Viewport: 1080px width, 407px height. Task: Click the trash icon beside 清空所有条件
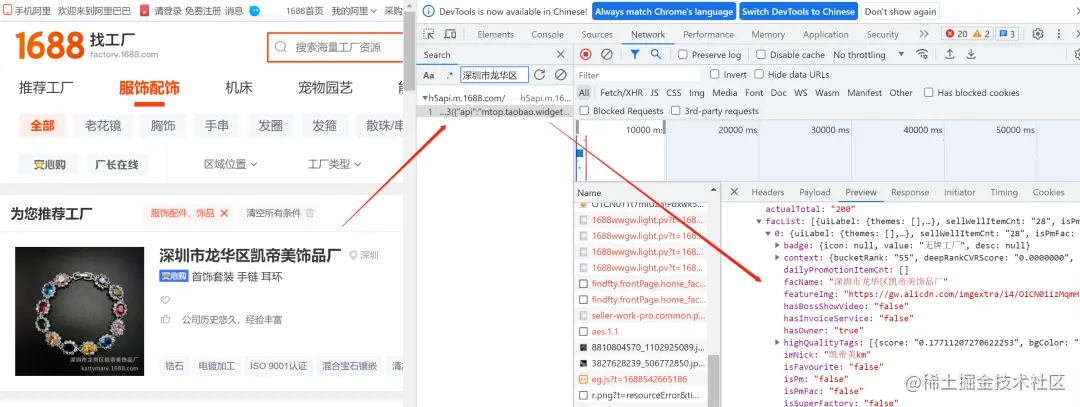tap(310, 213)
